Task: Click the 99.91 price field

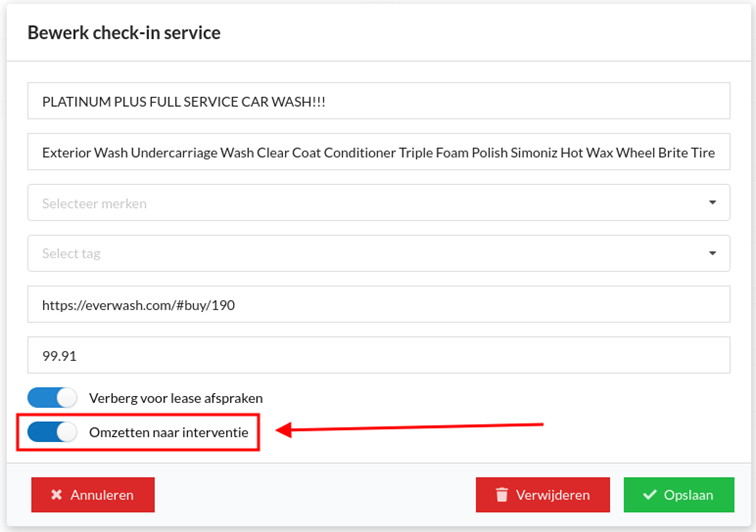Action: (x=378, y=355)
